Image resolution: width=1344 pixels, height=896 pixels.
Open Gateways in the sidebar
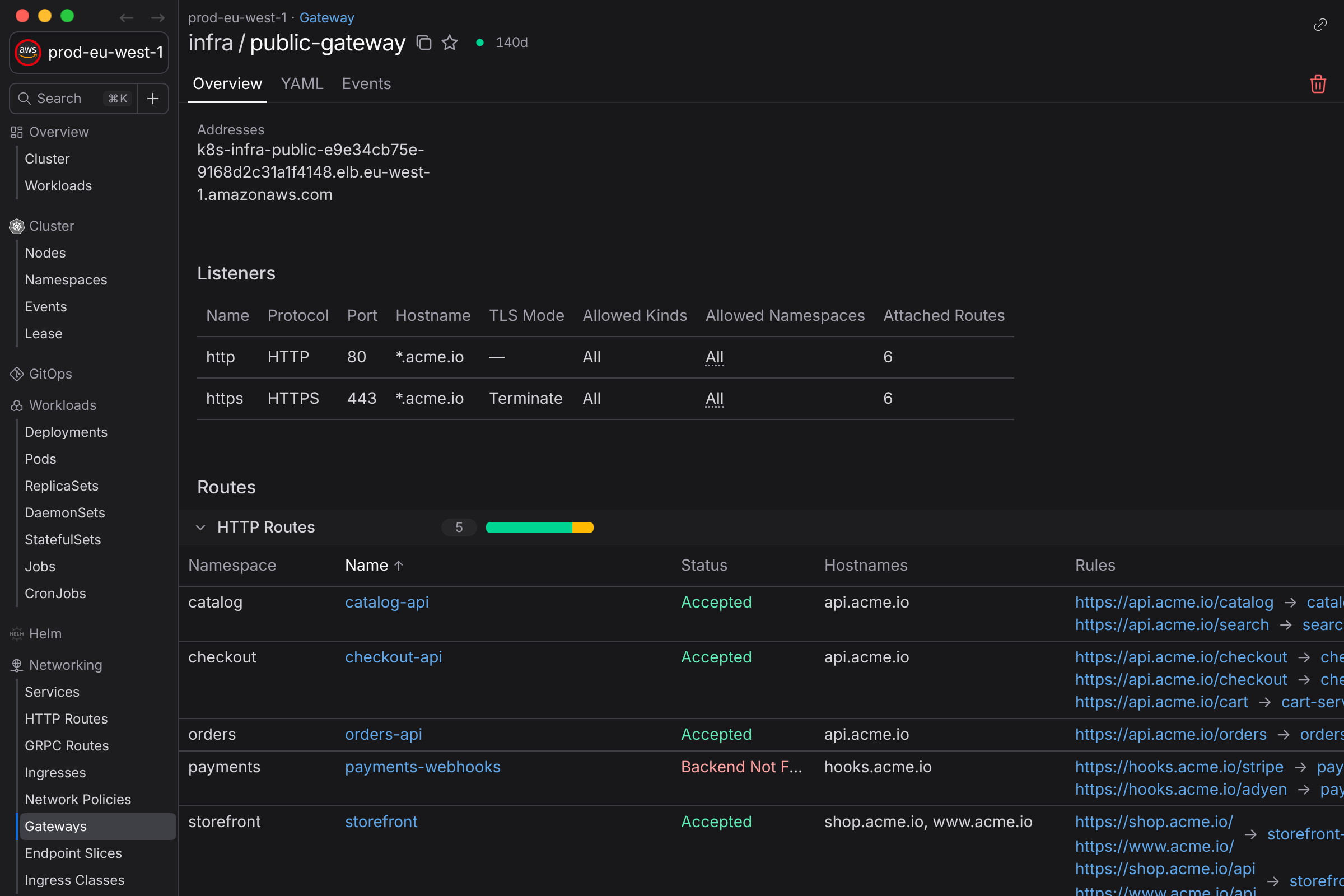pos(97,827)
